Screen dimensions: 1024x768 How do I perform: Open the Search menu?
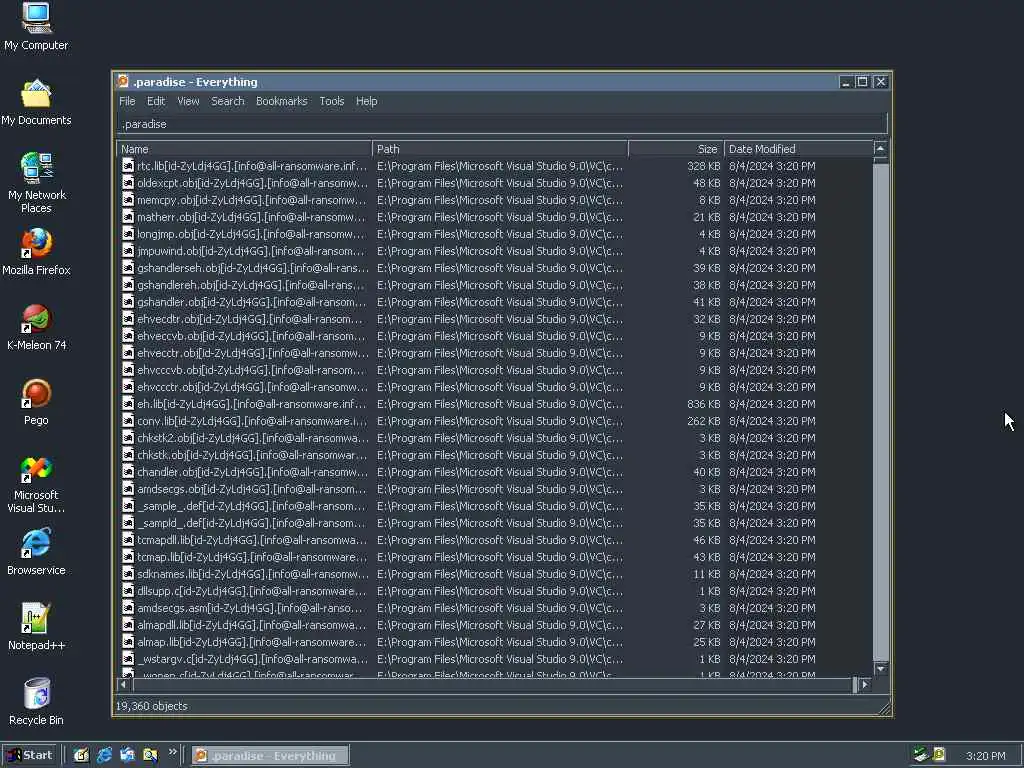(x=228, y=101)
